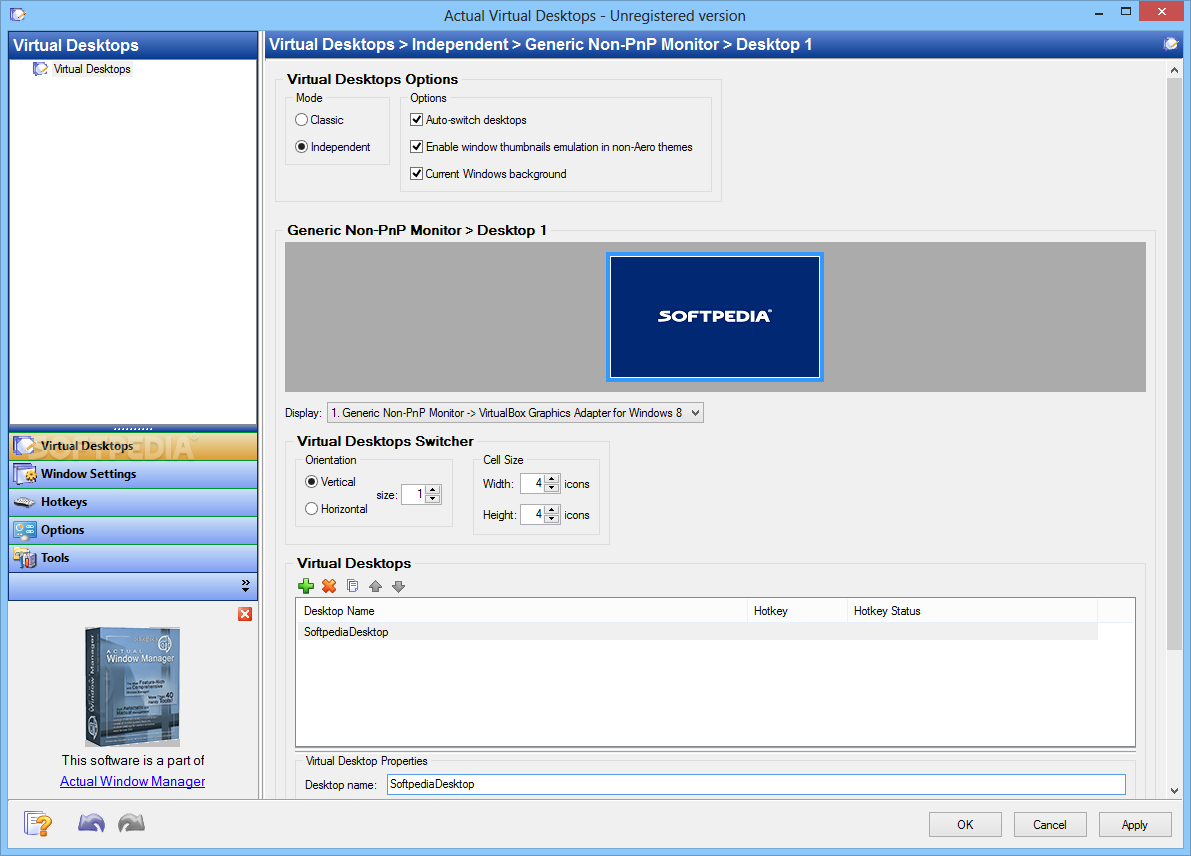Click the Hotkey column header
The image size is (1191, 856).
[x=798, y=611]
